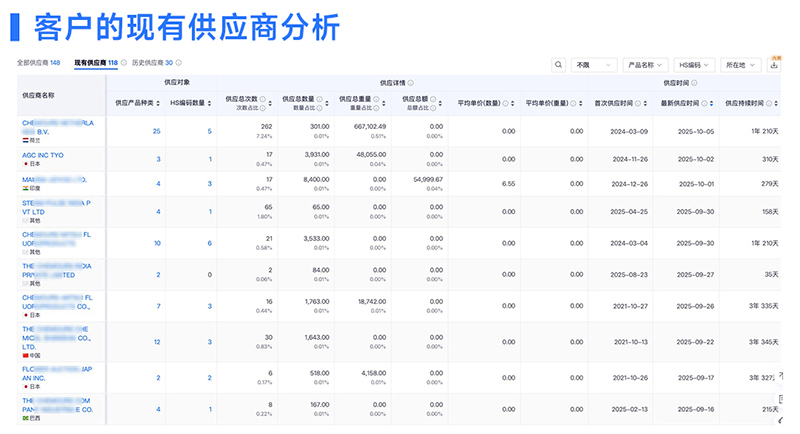Click info icon beside 数量占比 sub-label
This screenshot has width=800, height=434.
[319, 108]
